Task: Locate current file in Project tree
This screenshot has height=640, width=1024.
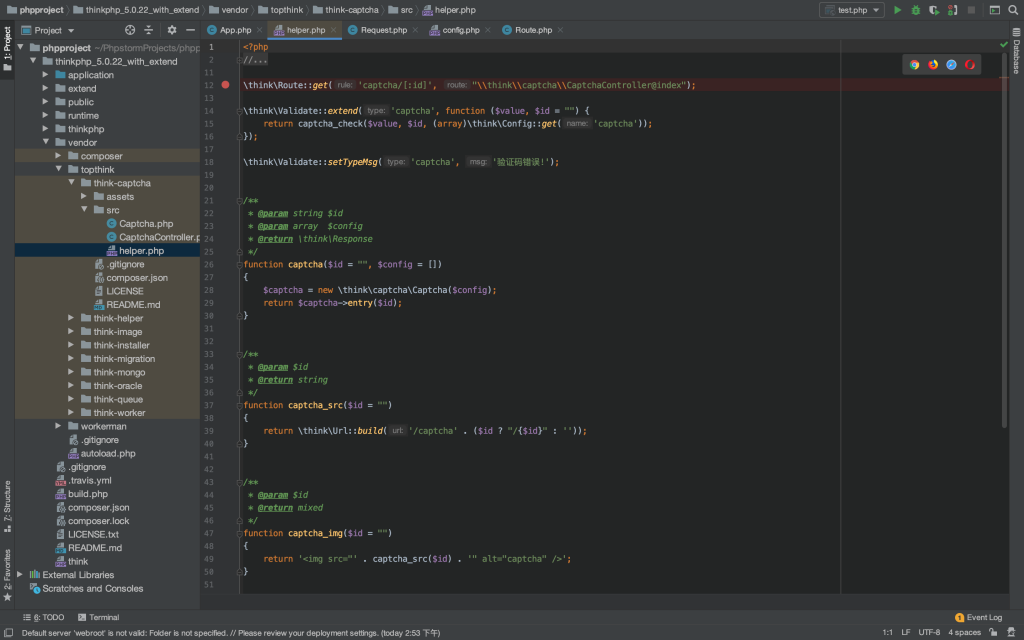Action: (131, 31)
